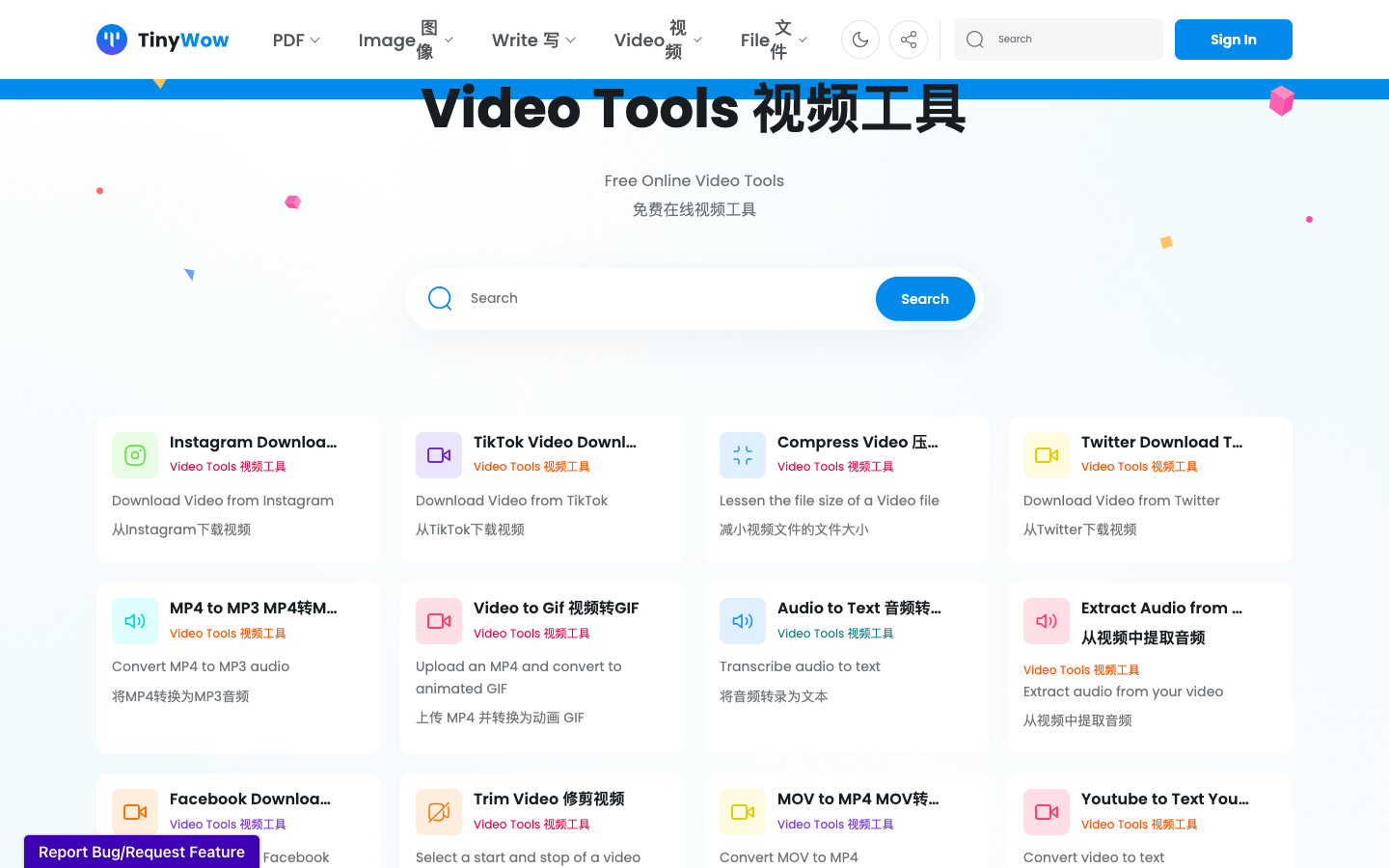The image size is (1389, 868).
Task: Open the Write menu
Action: [533, 40]
